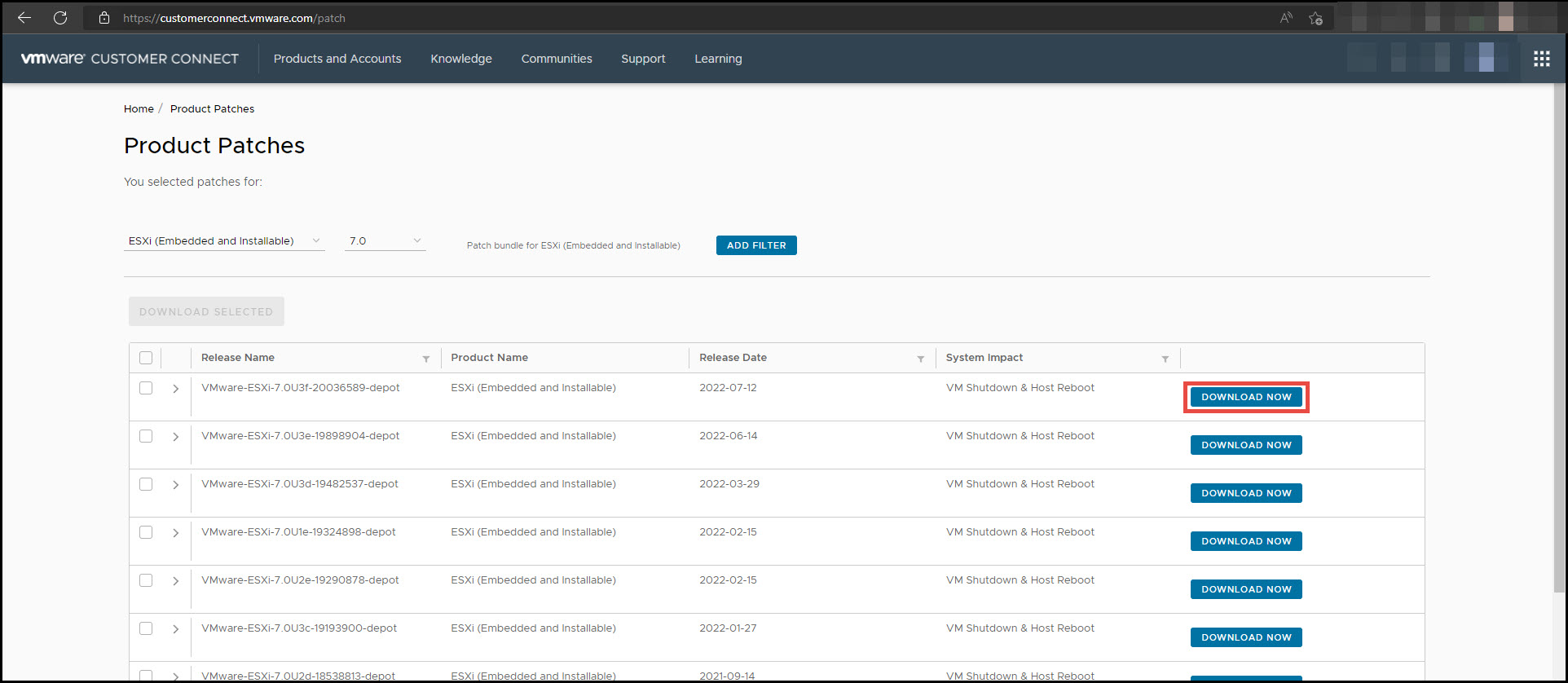Click the ADD FILTER button

(x=756, y=245)
